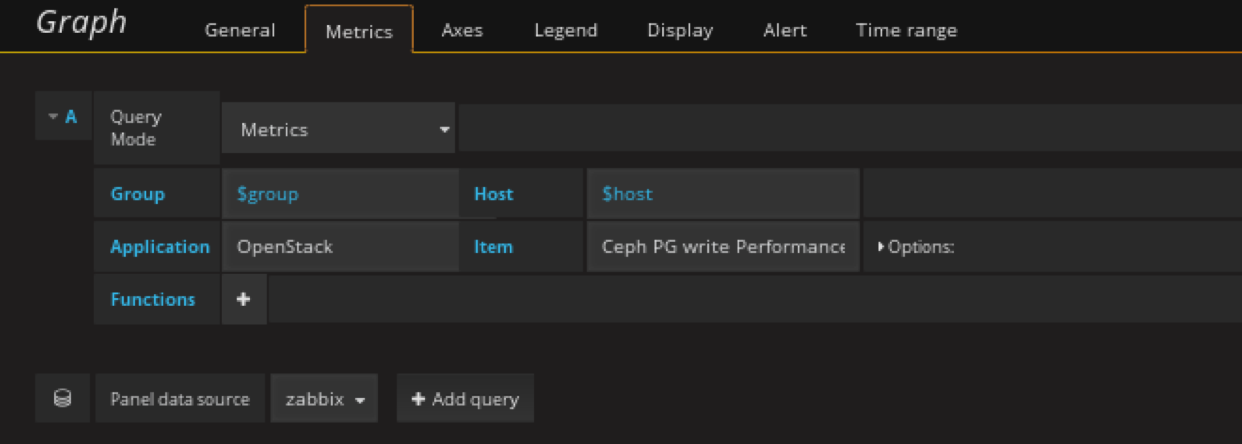Viewport: 1242px width, 444px height.
Task: Open the Time range tab
Action: 906,30
